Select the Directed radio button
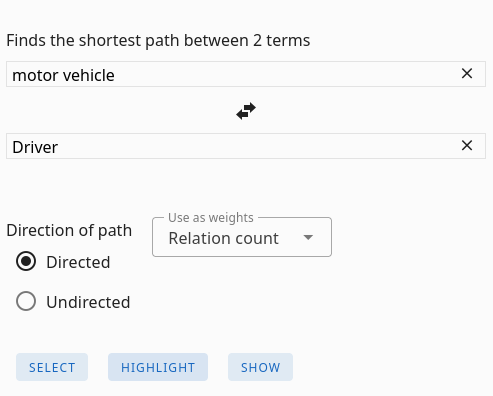The image size is (493, 396). [x=26, y=261]
